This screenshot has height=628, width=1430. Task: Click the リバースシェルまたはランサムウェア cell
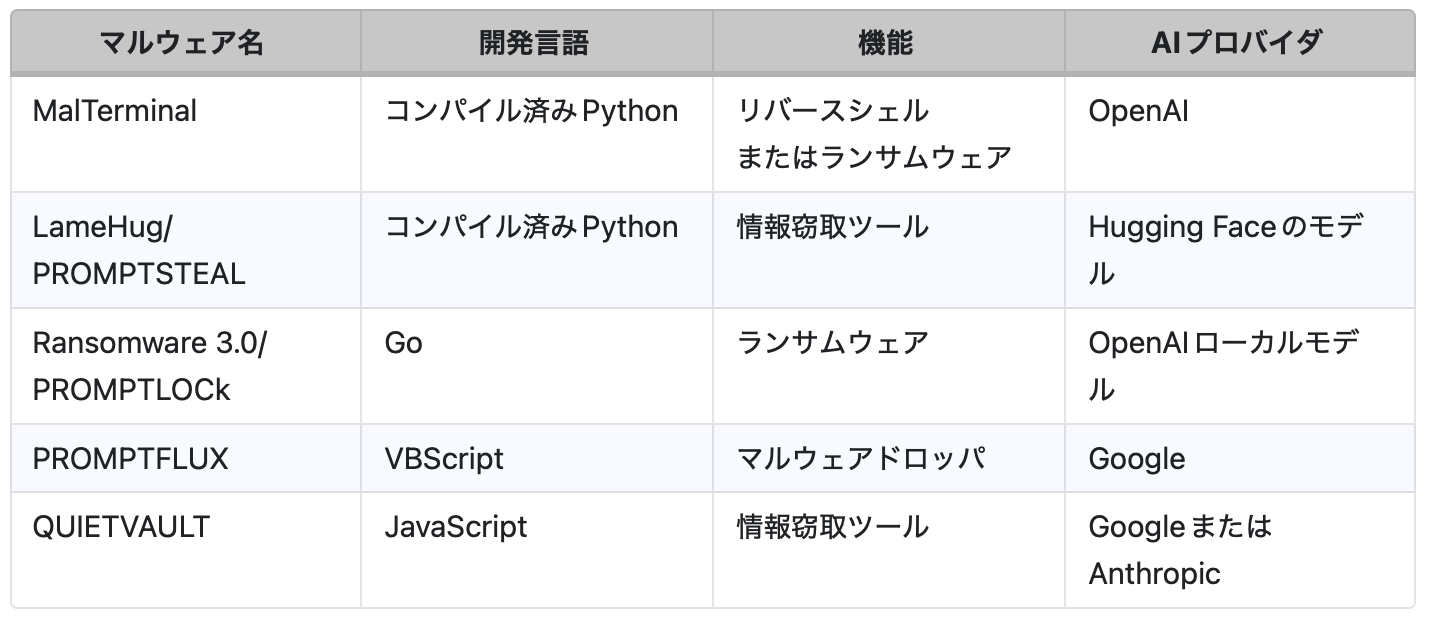874,134
